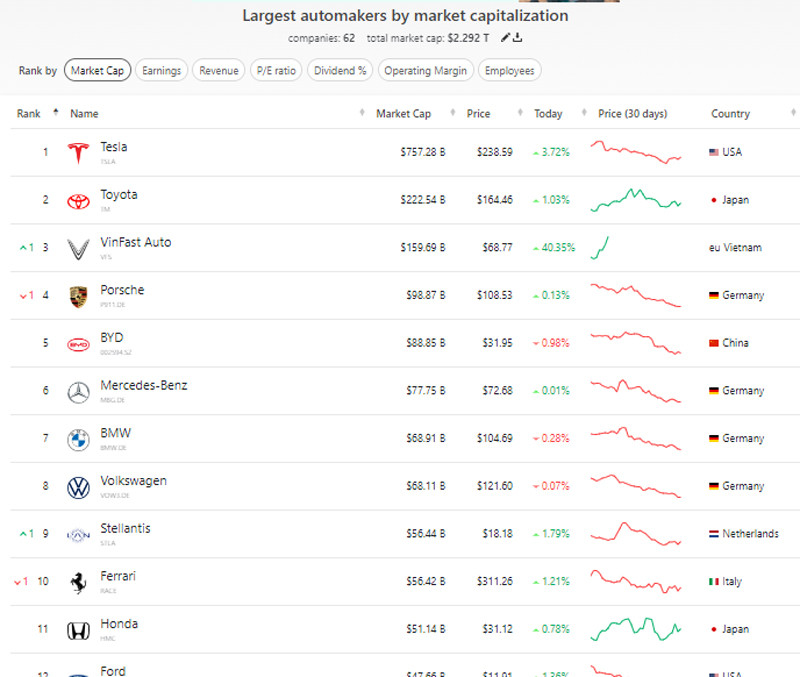Click the BYD logo icon
This screenshot has height=677, width=800.
pyautogui.click(x=78, y=344)
